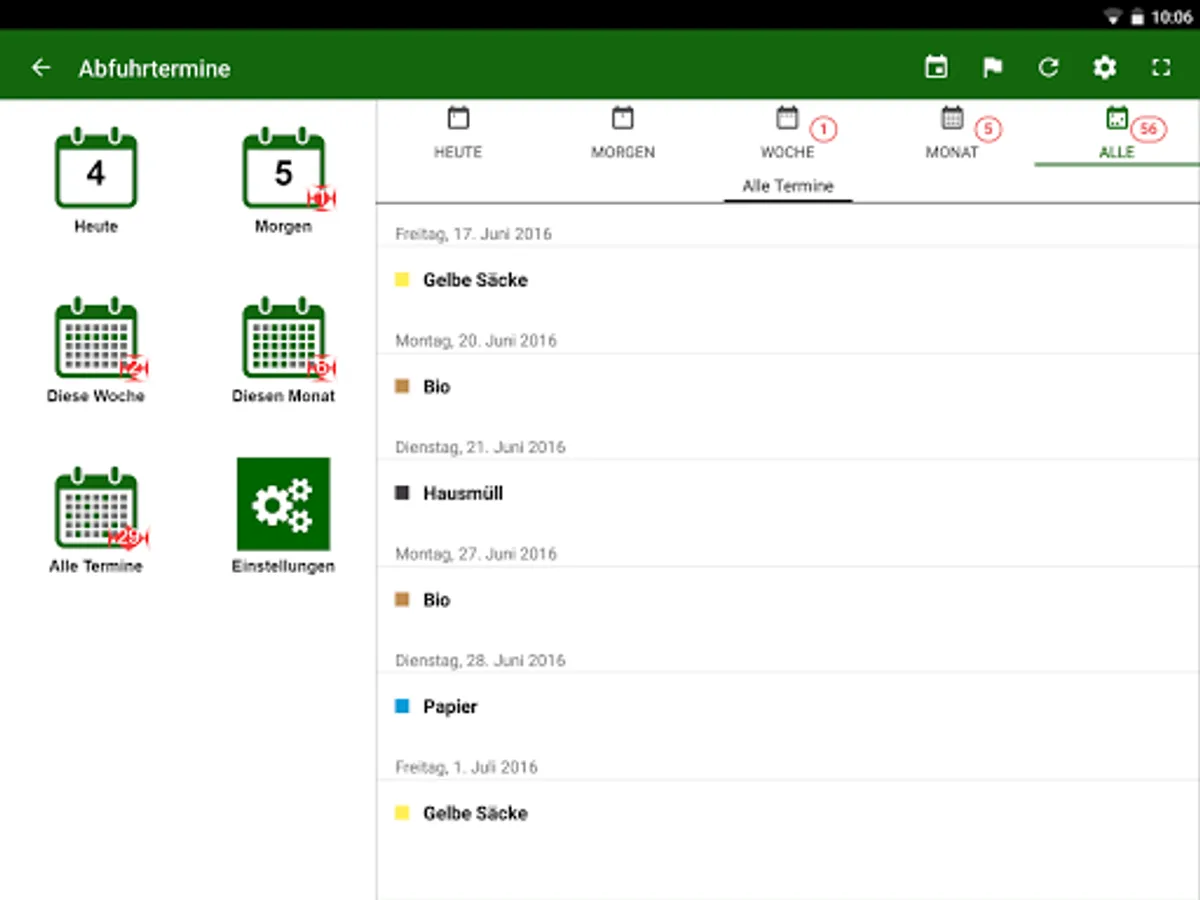Click date header Dienstag, 21. Juni 2016
Image resolution: width=1200 pixels, height=900 pixels.
point(480,447)
